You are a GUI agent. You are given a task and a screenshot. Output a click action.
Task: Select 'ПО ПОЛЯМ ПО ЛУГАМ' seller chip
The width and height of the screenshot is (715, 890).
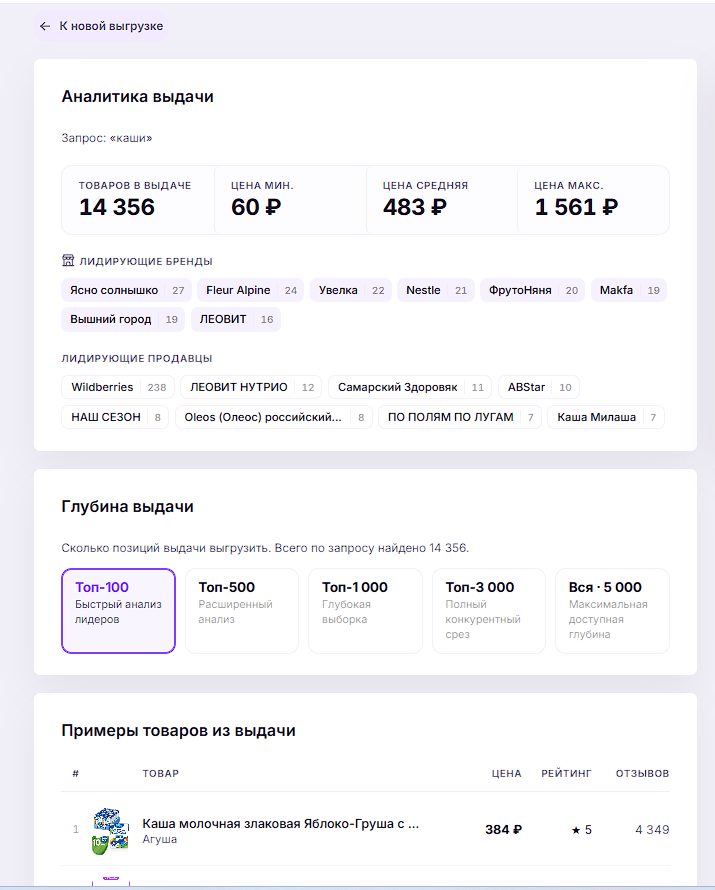tap(460, 417)
